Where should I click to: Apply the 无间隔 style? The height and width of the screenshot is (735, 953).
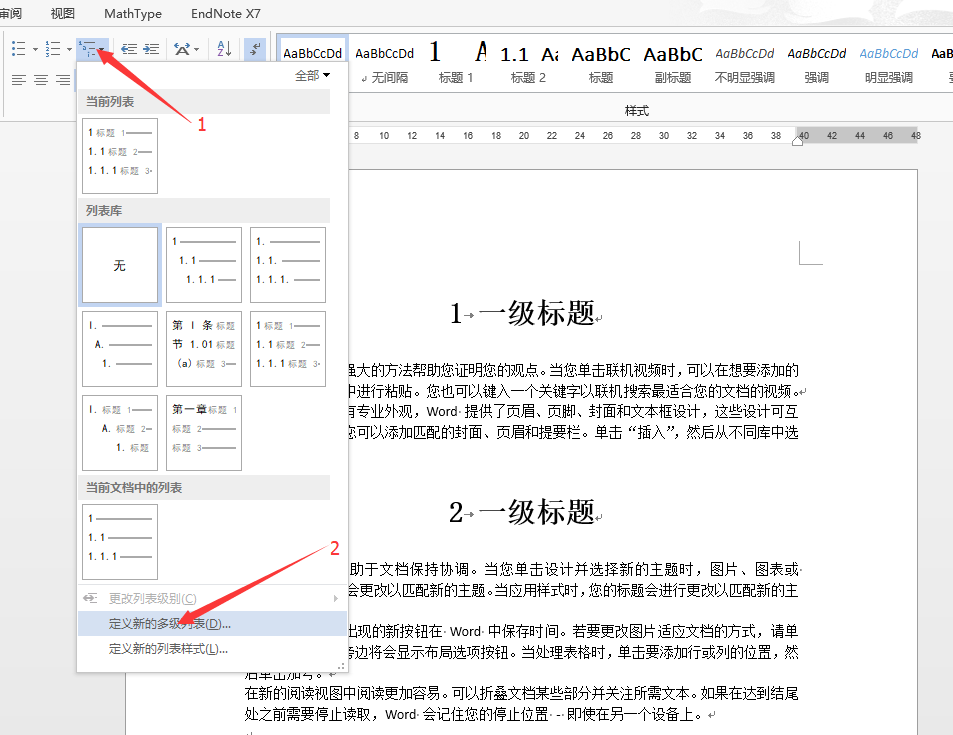[384, 63]
